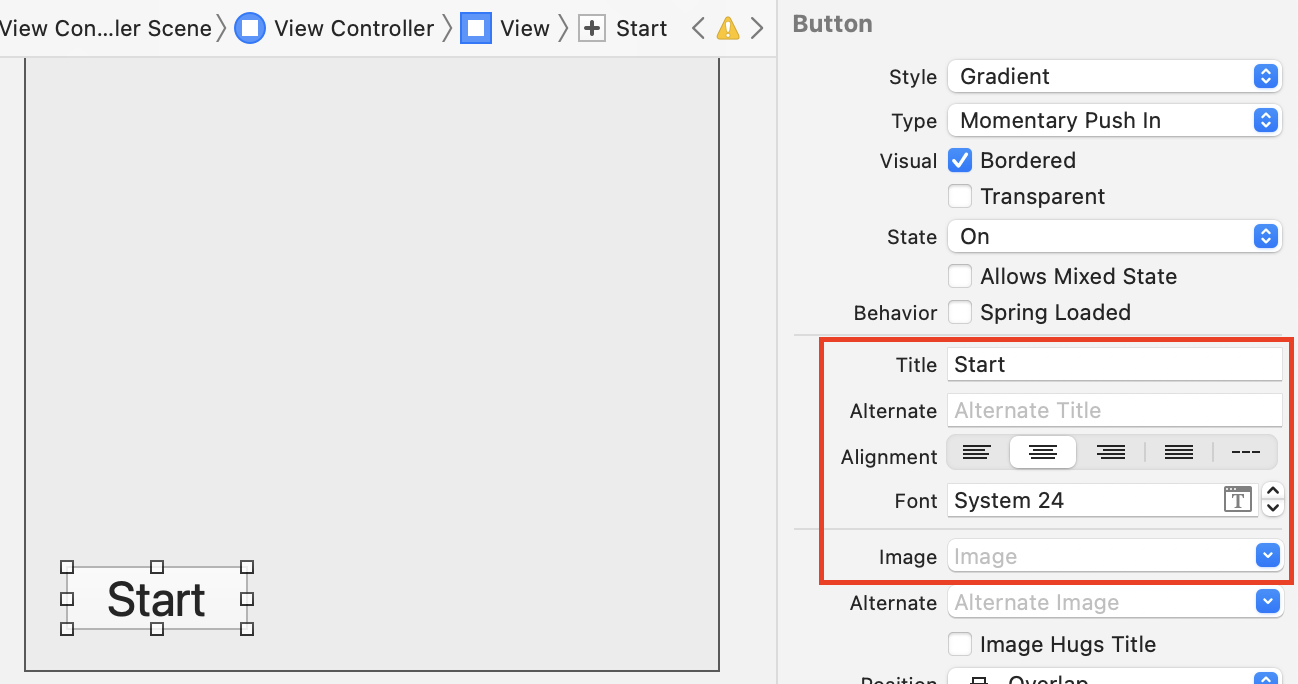Viewport: 1298px width, 684px height.
Task: Click the Start button icon in breadcrumb
Action: [592, 29]
